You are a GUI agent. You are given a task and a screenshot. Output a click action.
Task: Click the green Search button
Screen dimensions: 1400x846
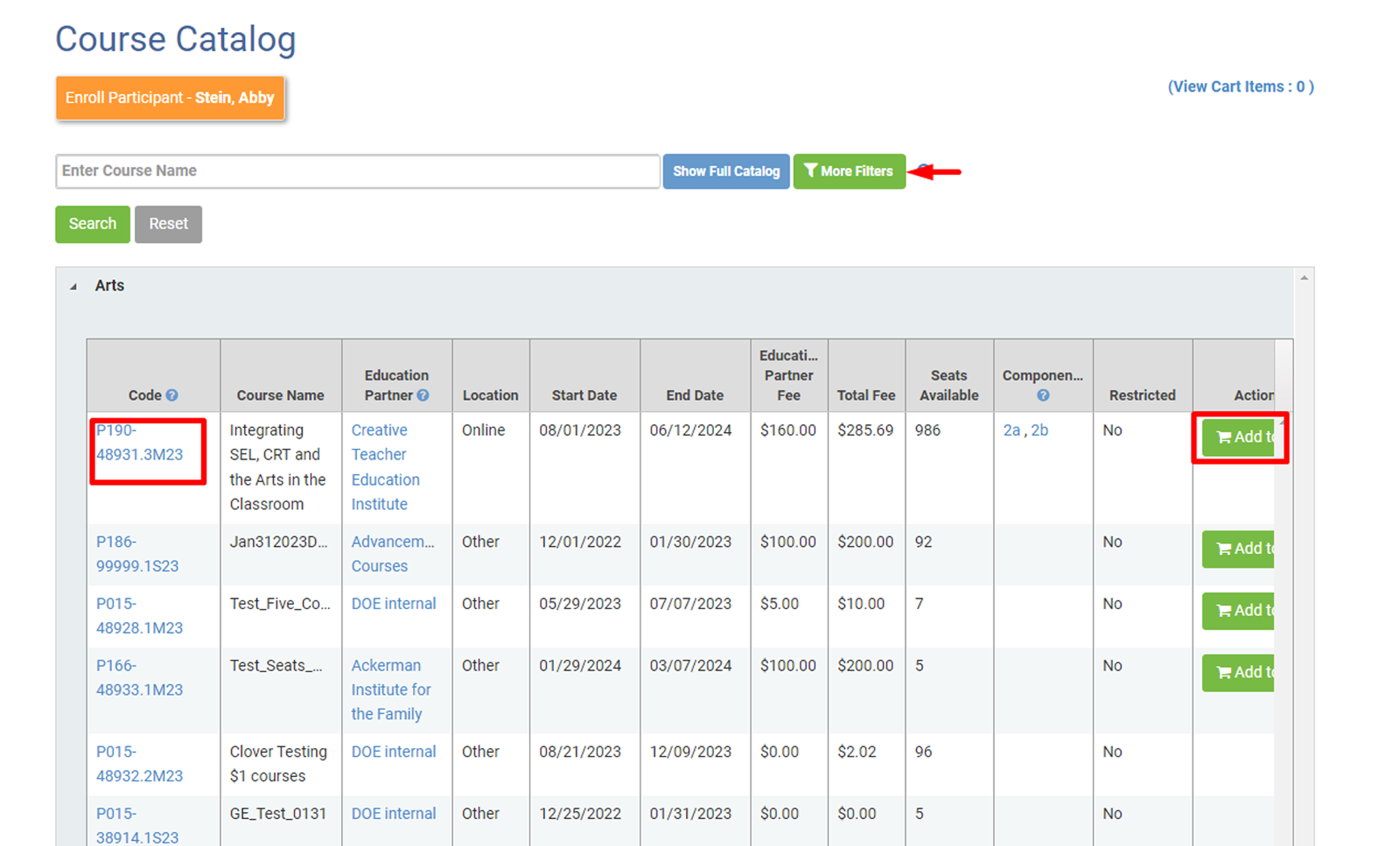pos(93,224)
